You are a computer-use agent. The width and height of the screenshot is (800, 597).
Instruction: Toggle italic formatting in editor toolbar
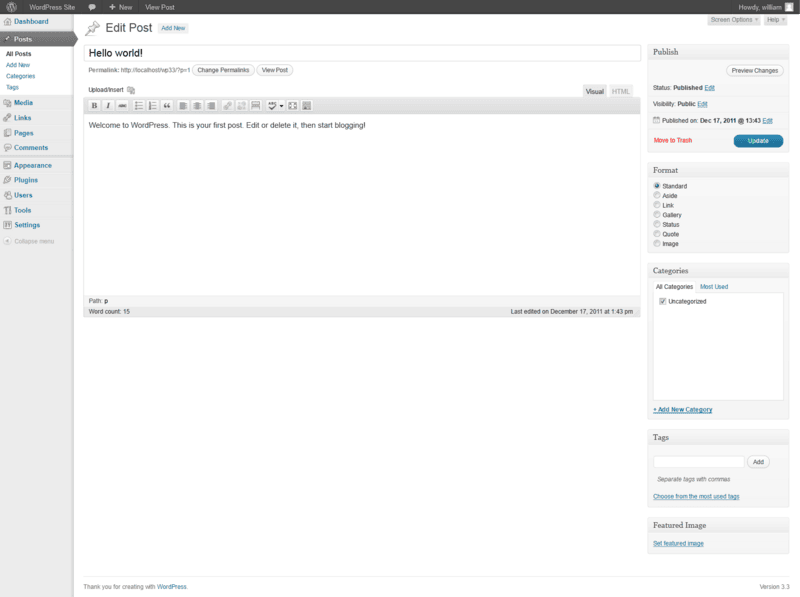[108, 106]
